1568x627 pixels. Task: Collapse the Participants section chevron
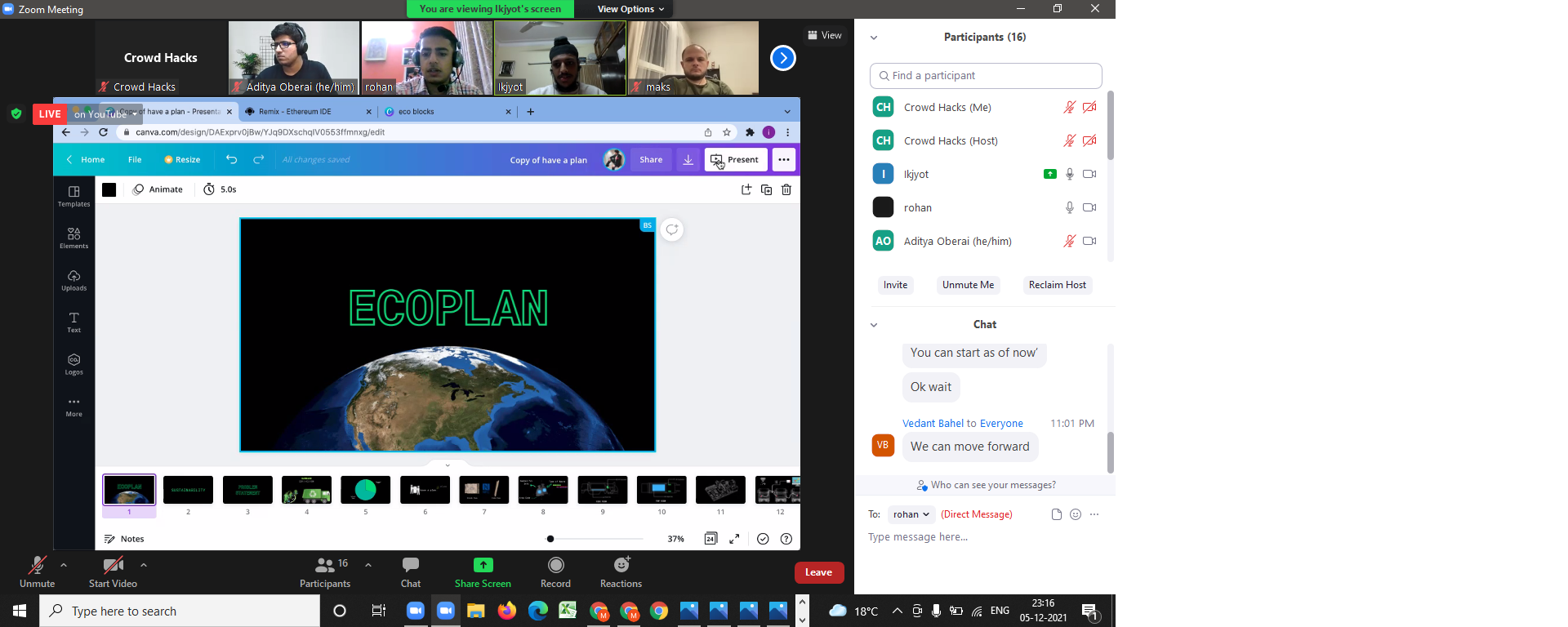(874, 38)
